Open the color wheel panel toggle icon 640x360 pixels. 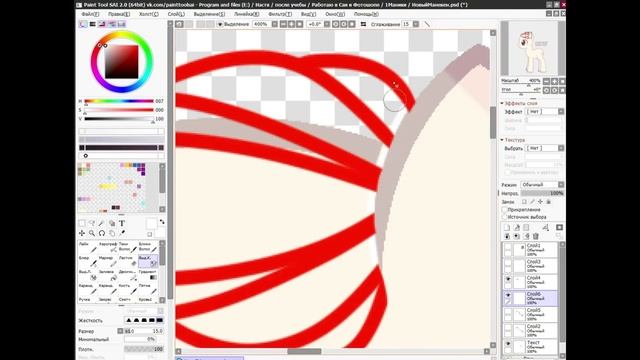point(83,24)
